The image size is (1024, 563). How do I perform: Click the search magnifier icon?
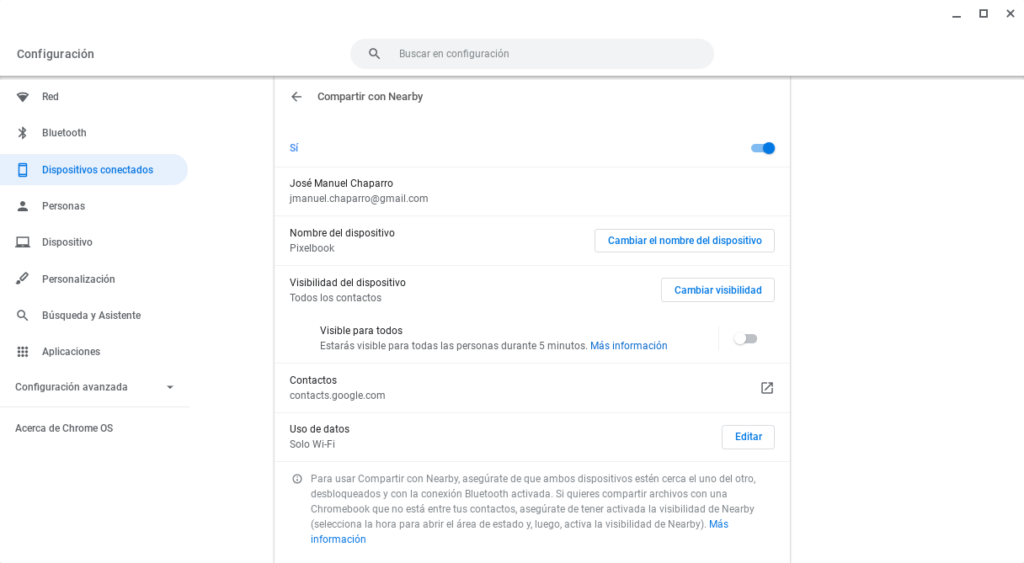[375, 54]
